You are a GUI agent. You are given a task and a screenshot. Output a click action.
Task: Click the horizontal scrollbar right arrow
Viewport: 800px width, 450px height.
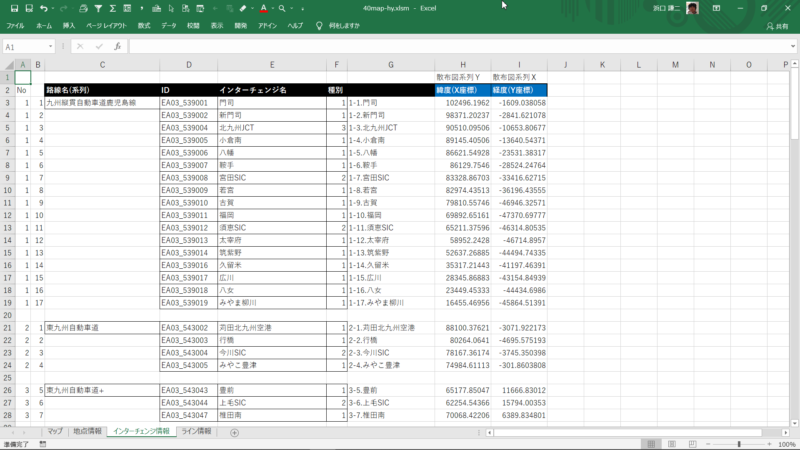coord(786,433)
